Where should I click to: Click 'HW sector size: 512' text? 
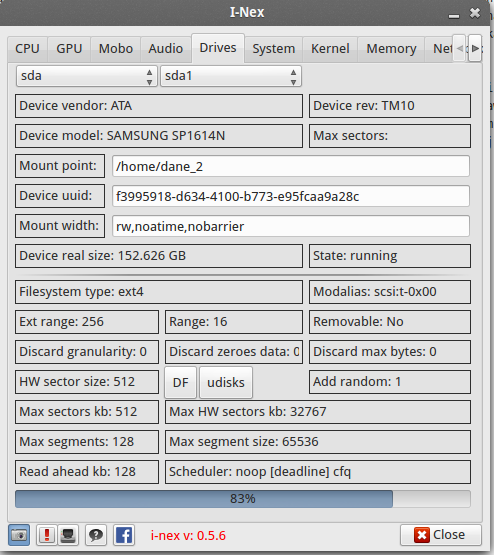click(x=77, y=382)
